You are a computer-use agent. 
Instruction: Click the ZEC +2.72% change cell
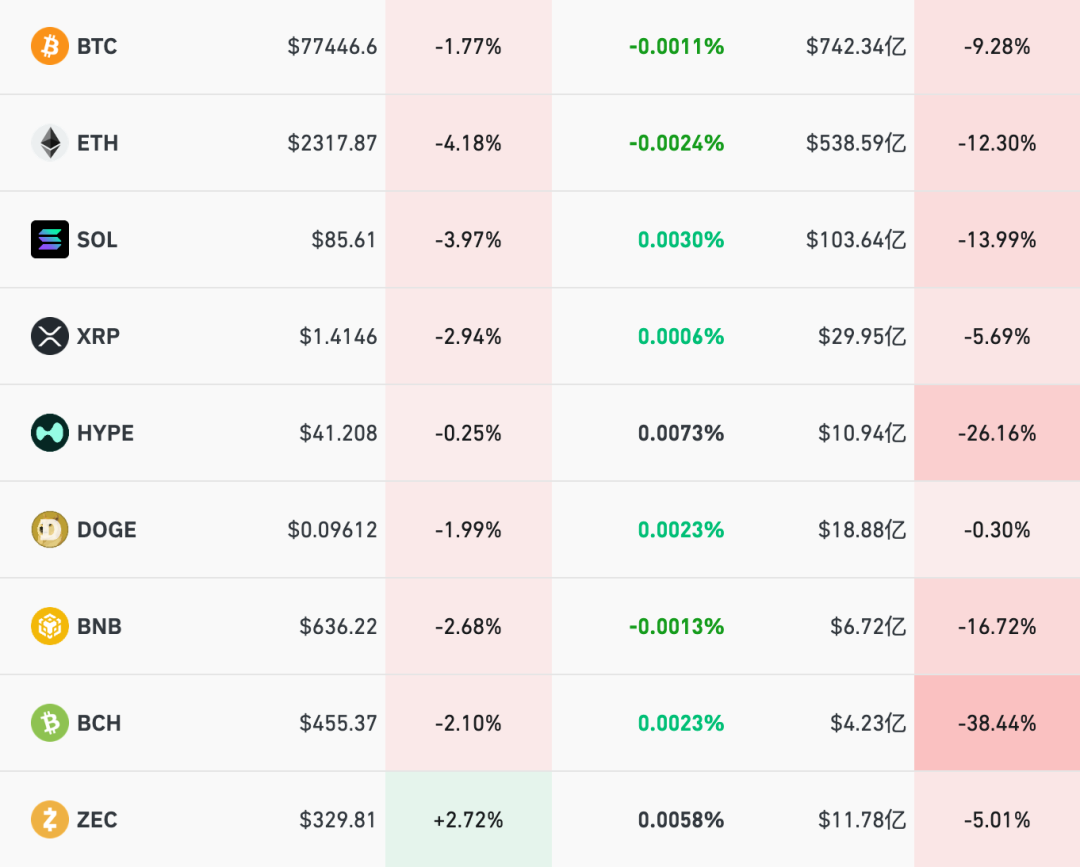[468, 820]
